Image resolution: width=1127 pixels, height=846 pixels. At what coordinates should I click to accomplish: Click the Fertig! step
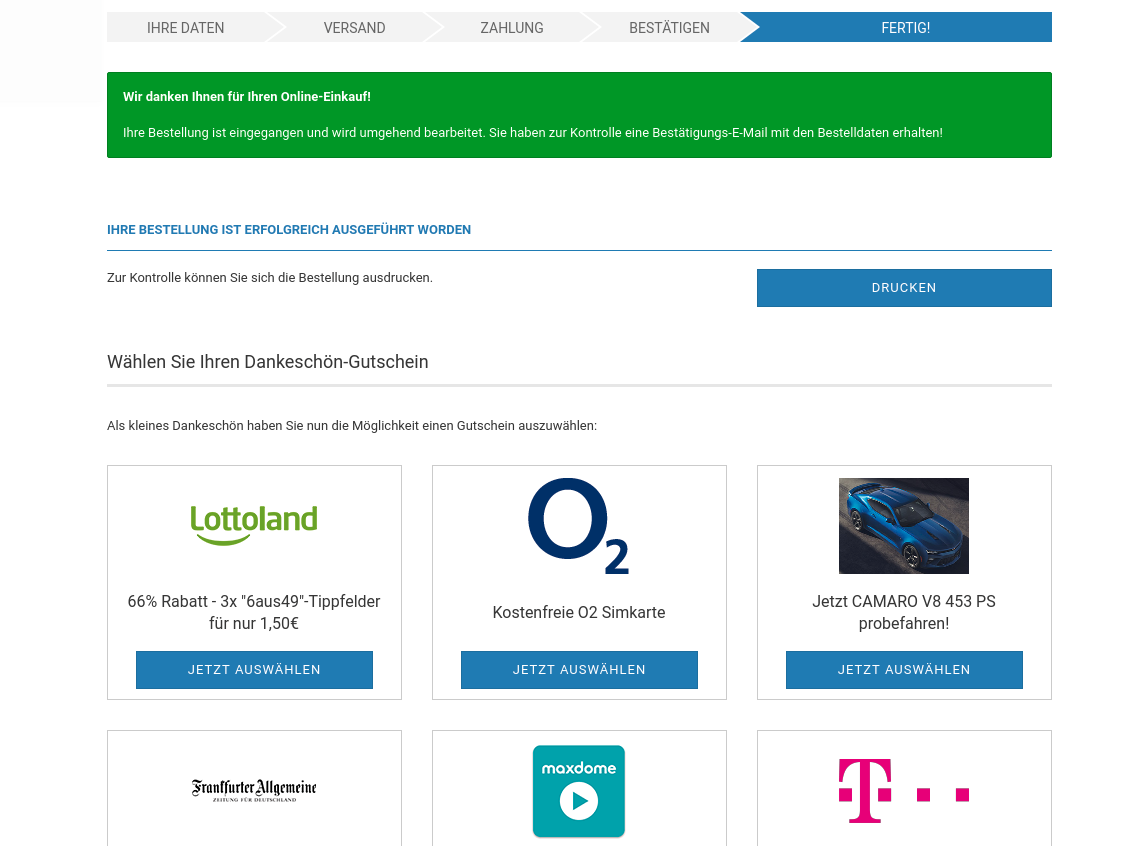point(905,28)
